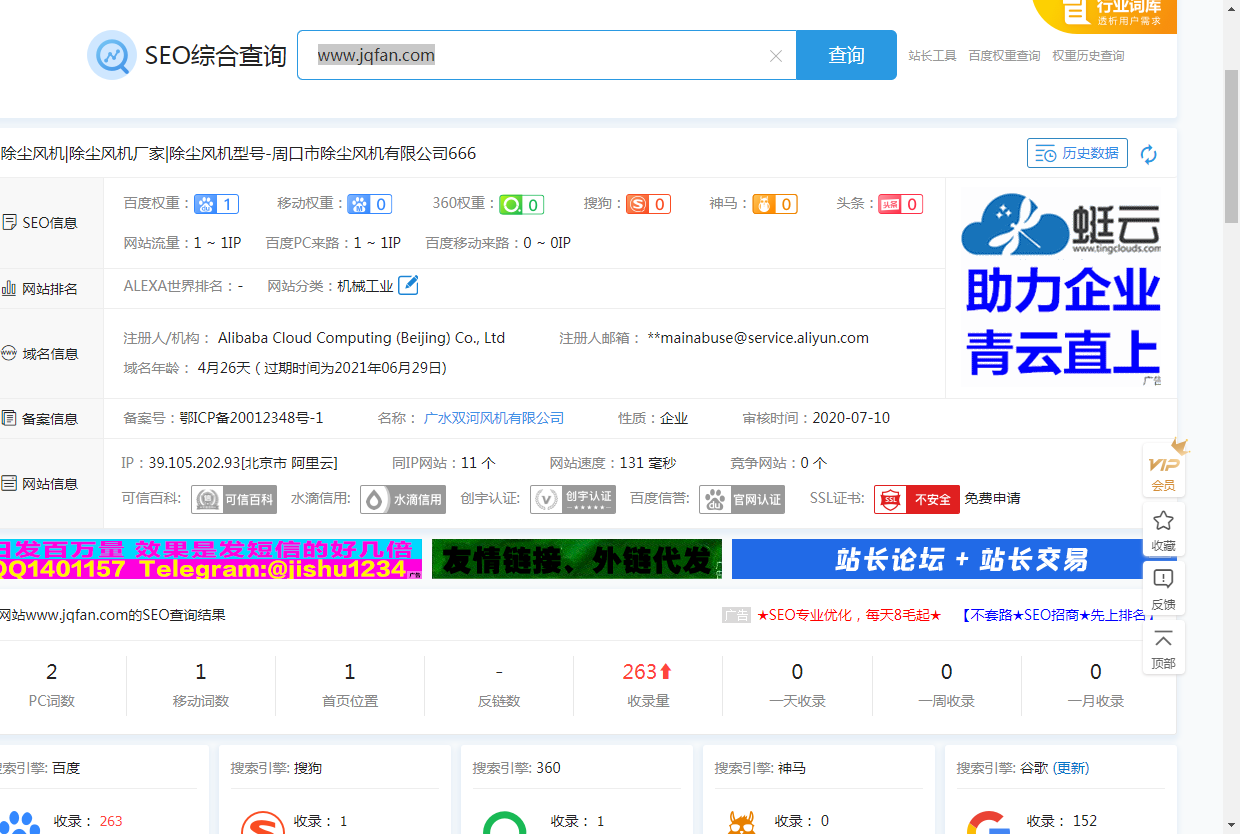Click the 免费申请 SSL link
Image resolution: width=1240 pixels, height=834 pixels.
tap(992, 498)
